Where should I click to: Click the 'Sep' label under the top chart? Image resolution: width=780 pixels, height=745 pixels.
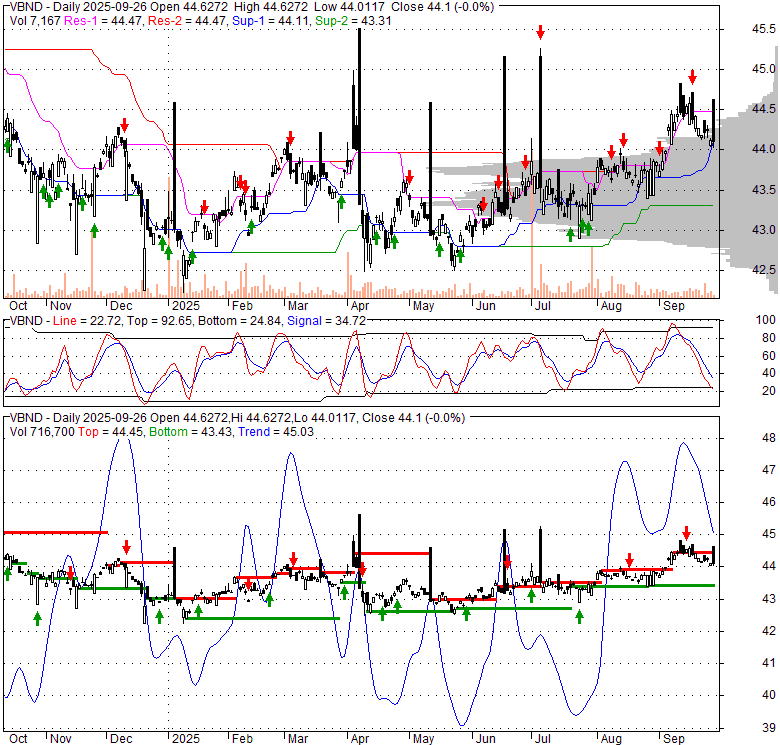click(x=674, y=306)
